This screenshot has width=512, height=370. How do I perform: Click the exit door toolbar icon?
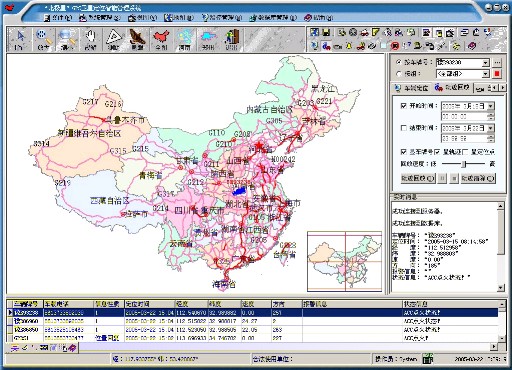pos(232,39)
